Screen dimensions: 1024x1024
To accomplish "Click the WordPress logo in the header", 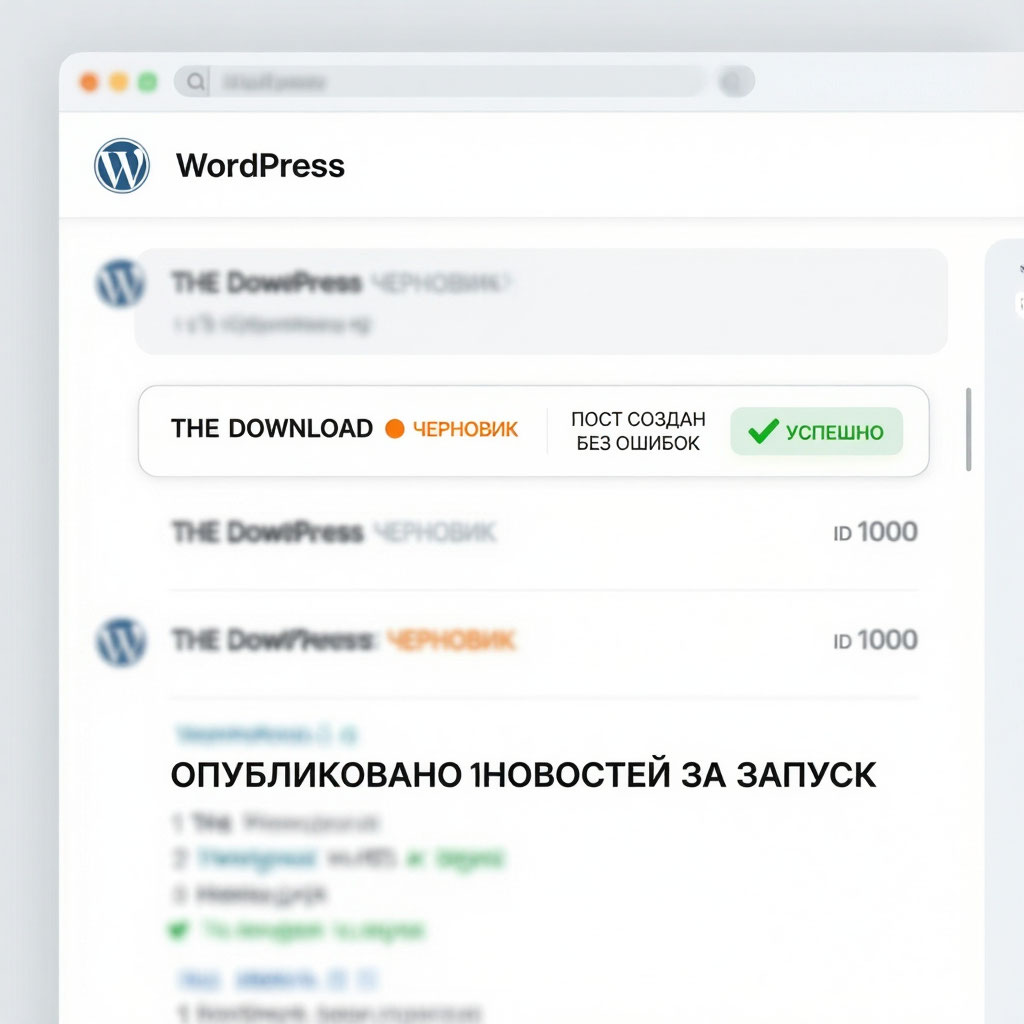I will 121,165.
